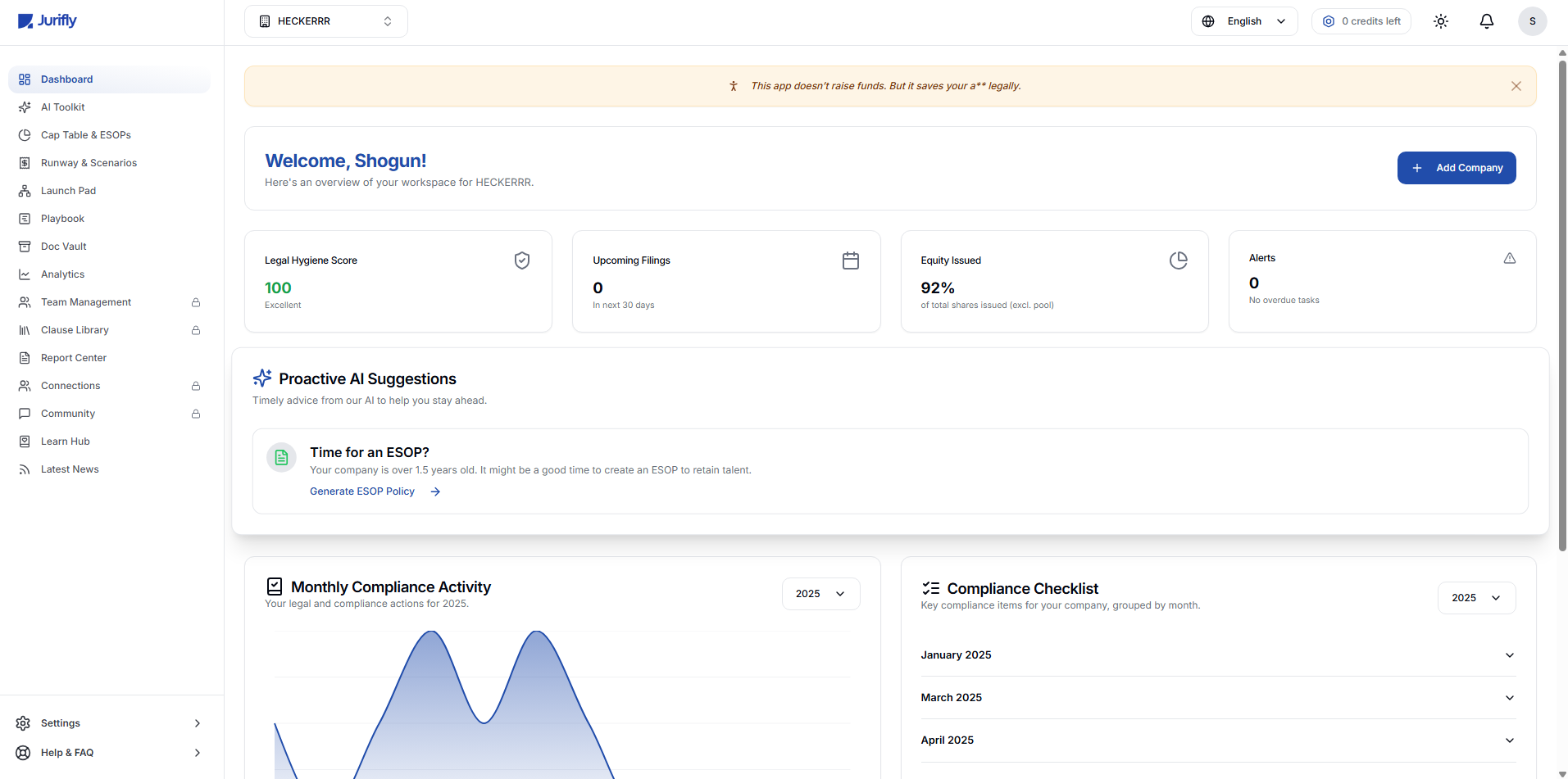
Task: Open Cap Table & ESOPs page
Action: (x=86, y=135)
